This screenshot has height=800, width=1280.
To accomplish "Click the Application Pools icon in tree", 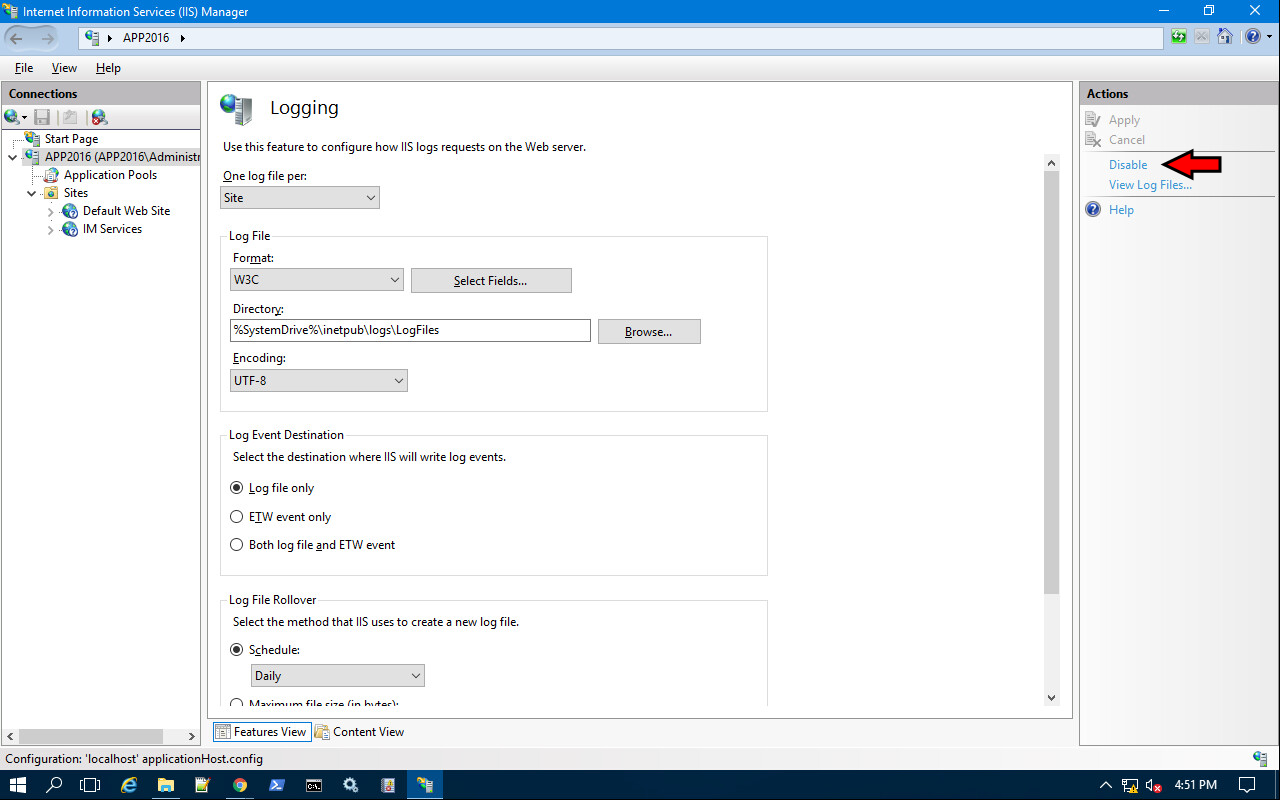I will click(51, 175).
